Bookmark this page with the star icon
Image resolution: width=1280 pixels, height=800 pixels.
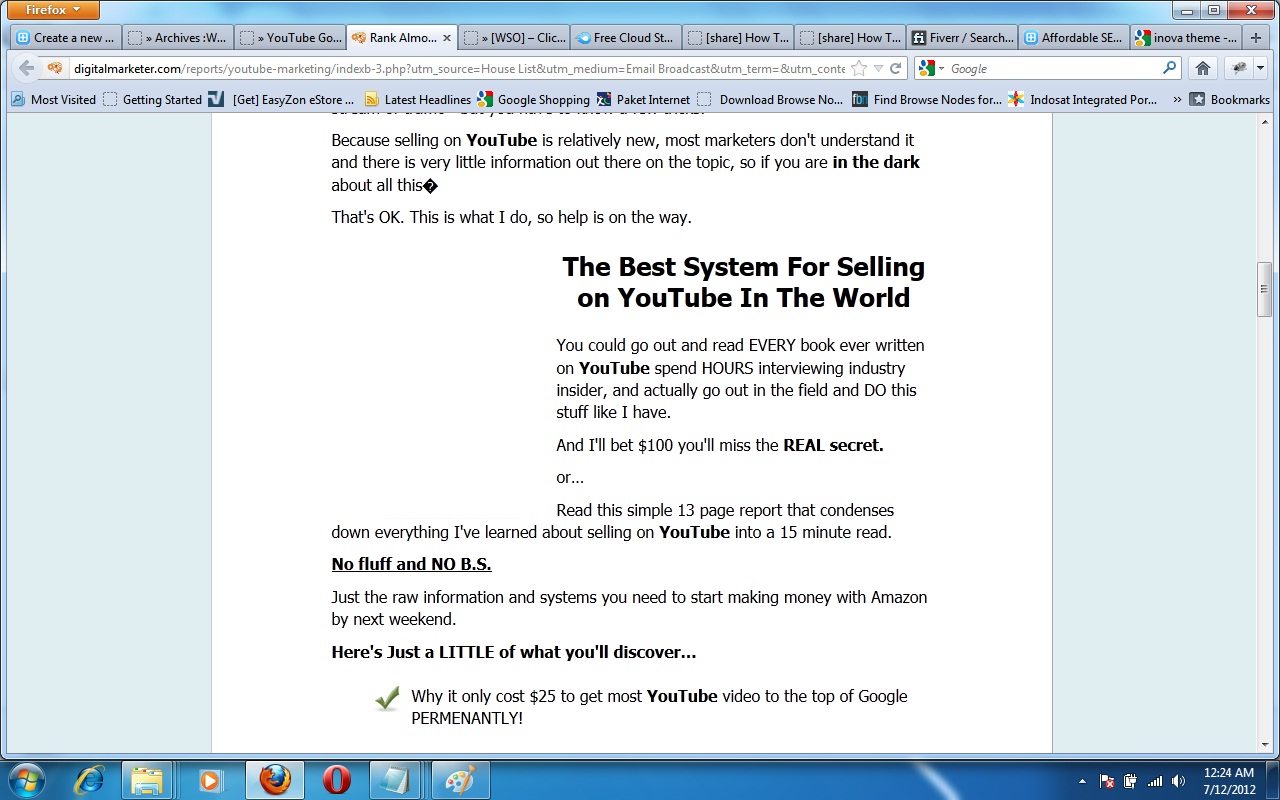pos(859,69)
